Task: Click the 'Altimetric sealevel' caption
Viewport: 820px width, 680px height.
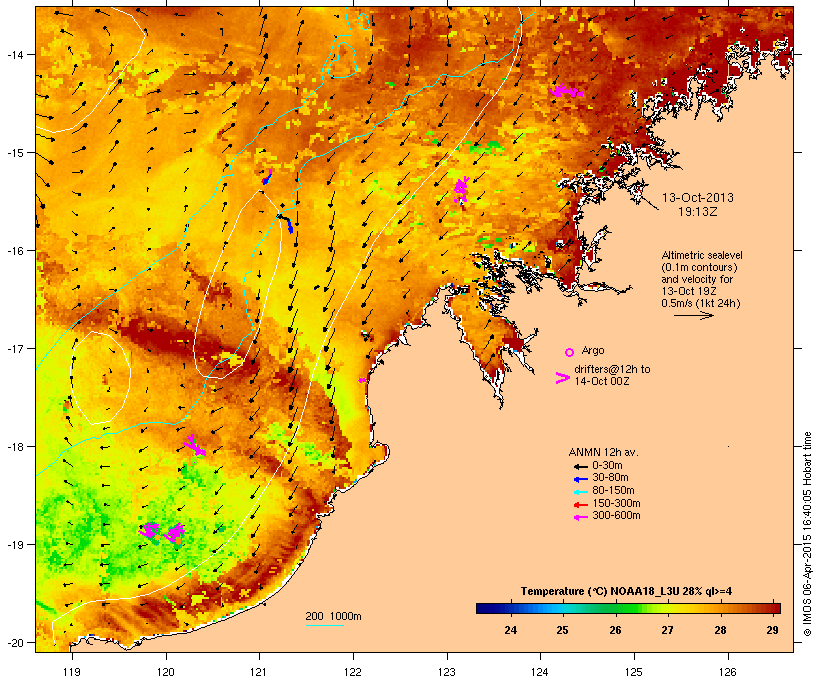Action: (x=702, y=255)
